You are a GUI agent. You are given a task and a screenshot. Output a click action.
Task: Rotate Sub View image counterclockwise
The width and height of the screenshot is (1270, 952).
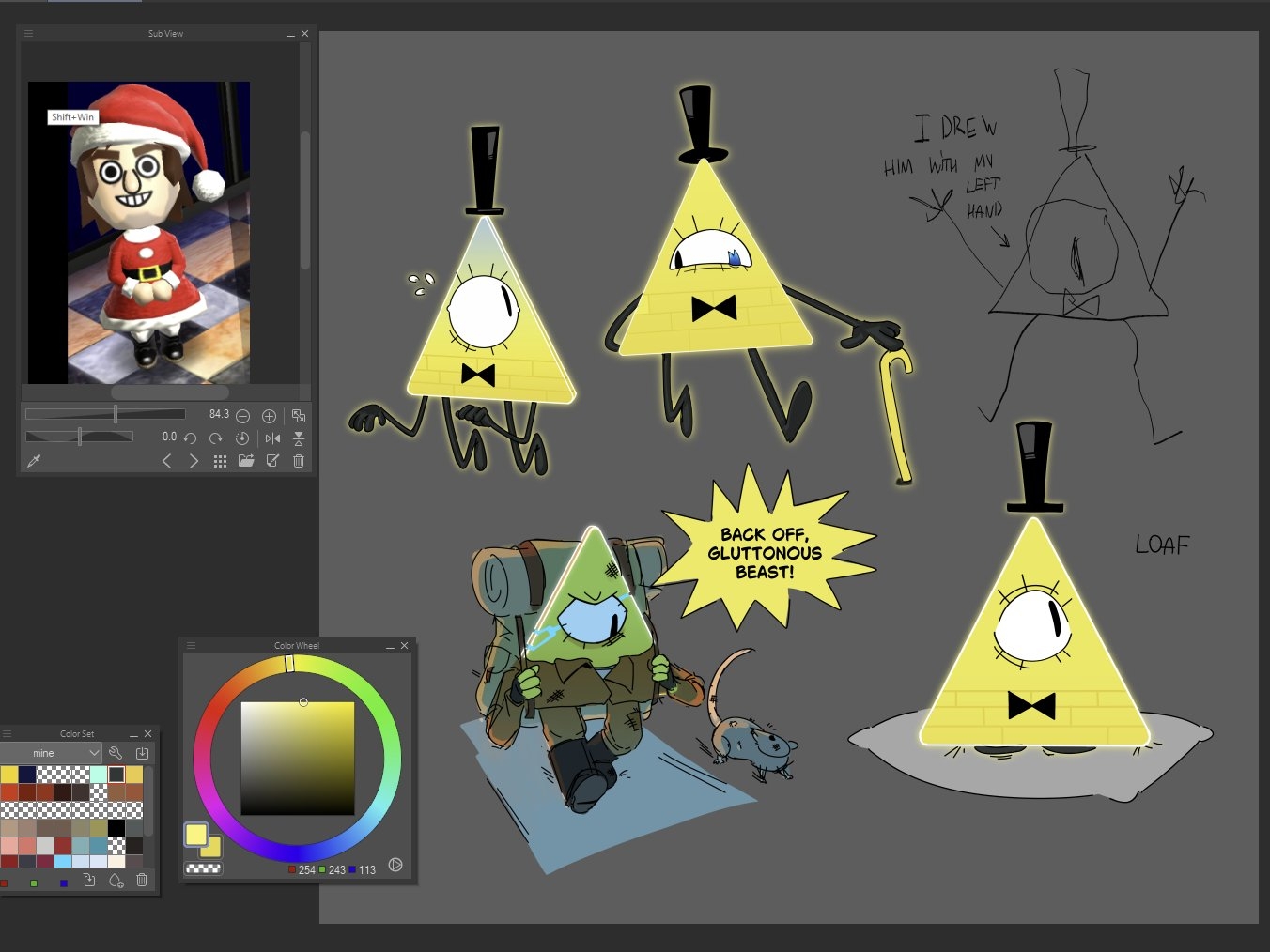(x=191, y=438)
